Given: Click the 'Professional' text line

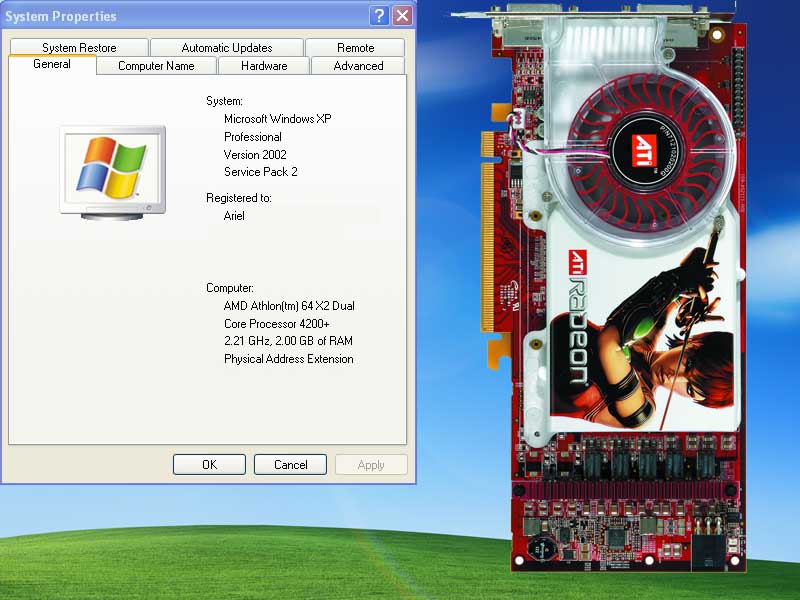Looking at the screenshot, I should [x=253, y=137].
